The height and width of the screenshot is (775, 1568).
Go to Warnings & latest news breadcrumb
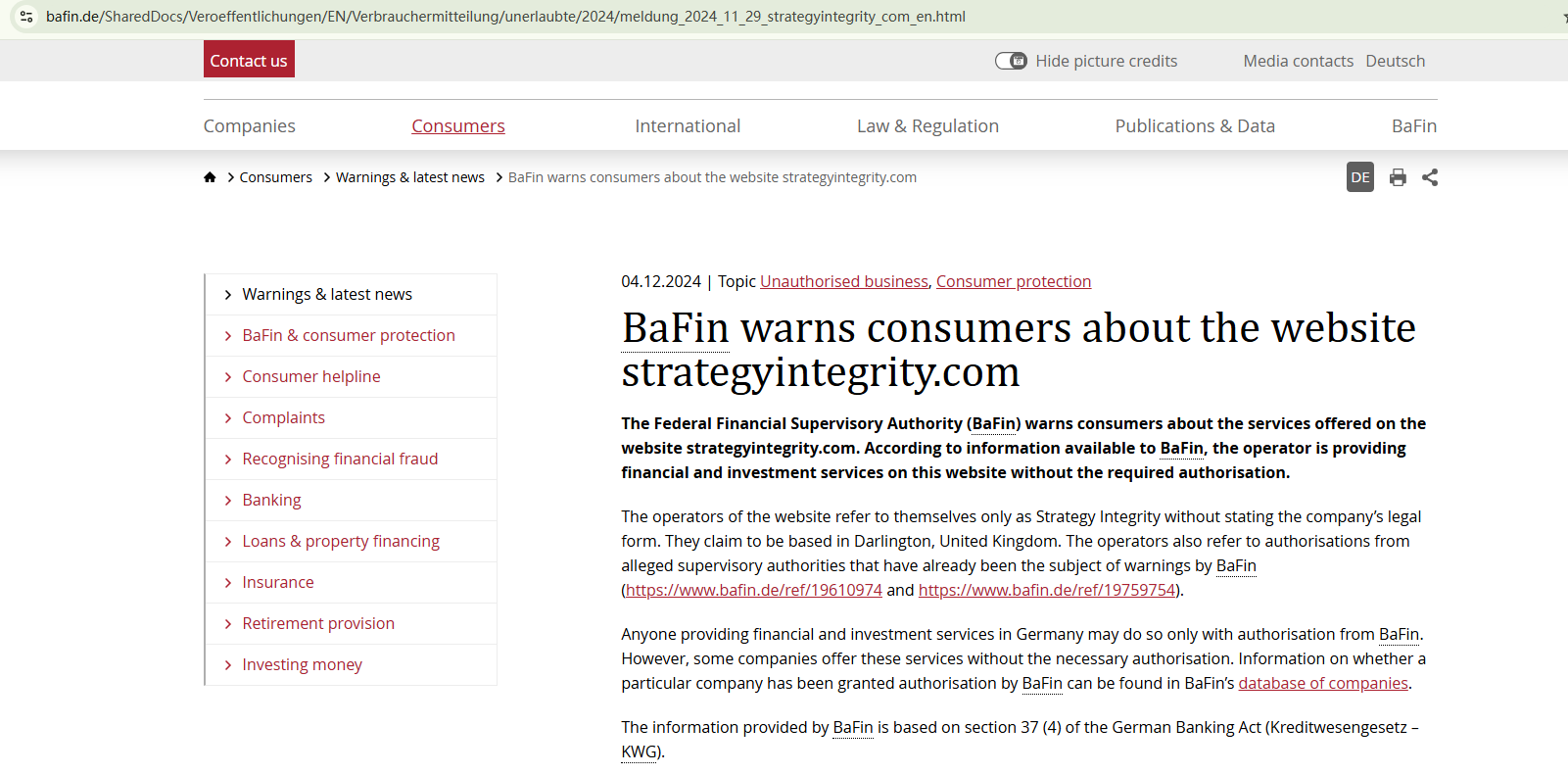click(409, 177)
